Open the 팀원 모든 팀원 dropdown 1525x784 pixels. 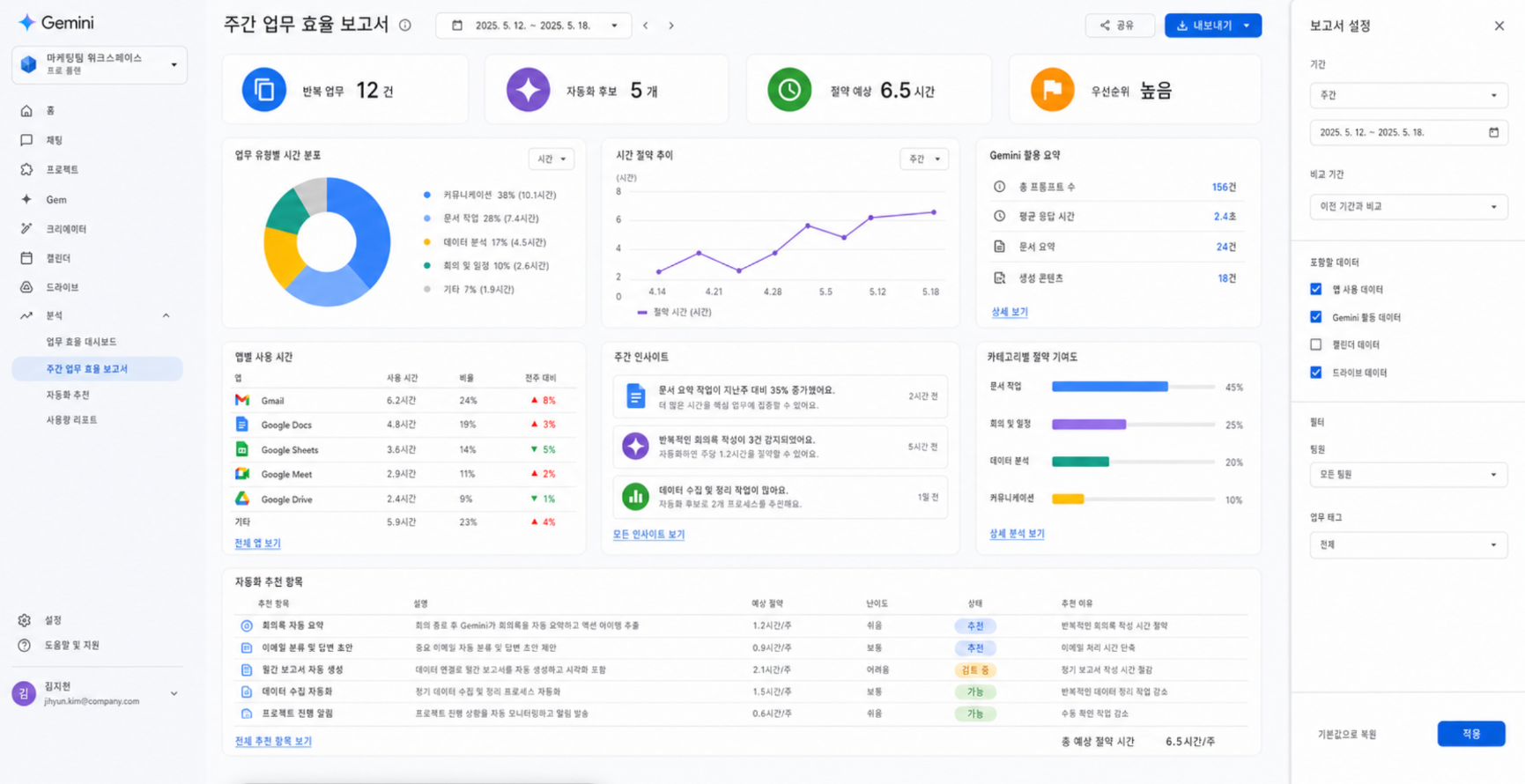[x=1409, y=475]
